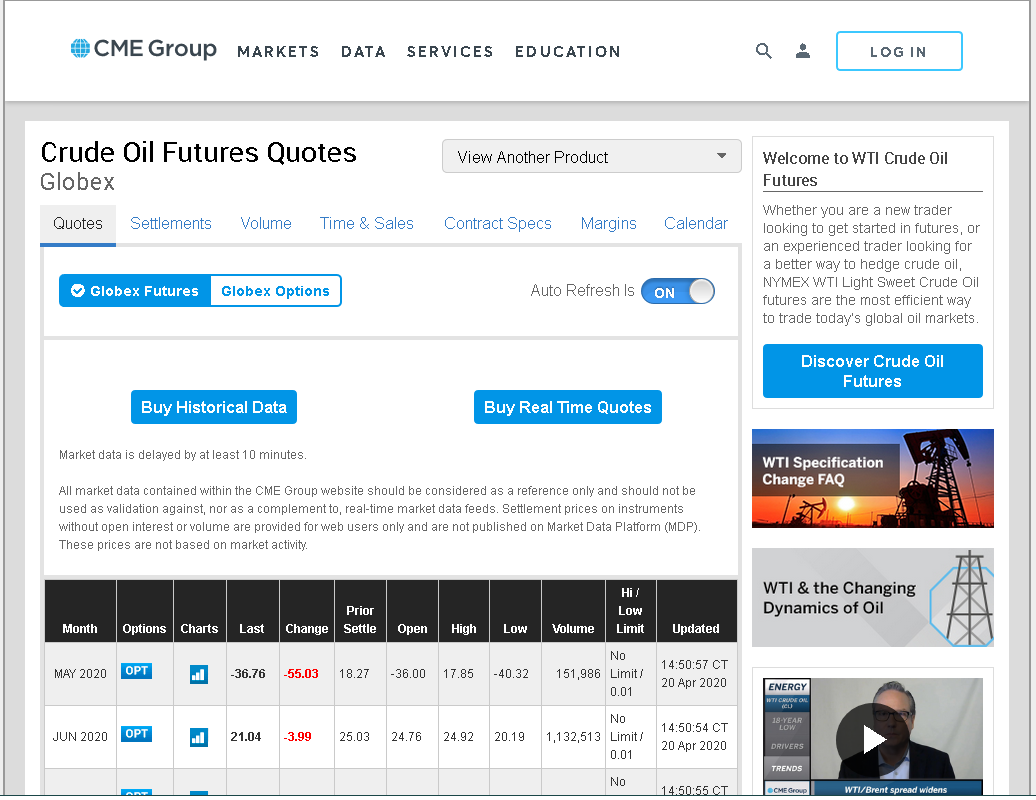The height and width of the screenshot is (800, 1036).
Task: Open the user account profile icon
Action: point(803,51)
